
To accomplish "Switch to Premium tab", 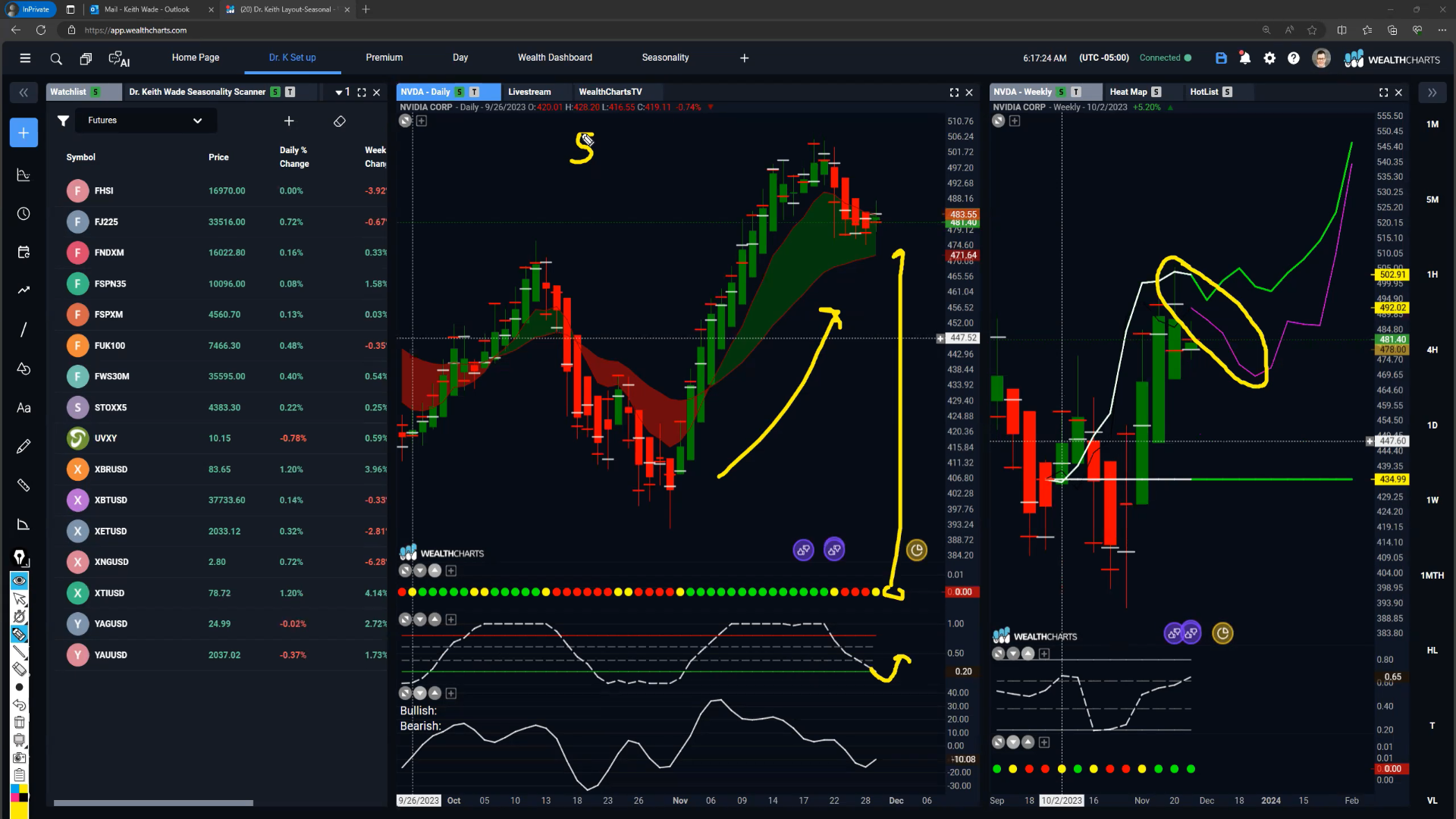I will 384,58.
